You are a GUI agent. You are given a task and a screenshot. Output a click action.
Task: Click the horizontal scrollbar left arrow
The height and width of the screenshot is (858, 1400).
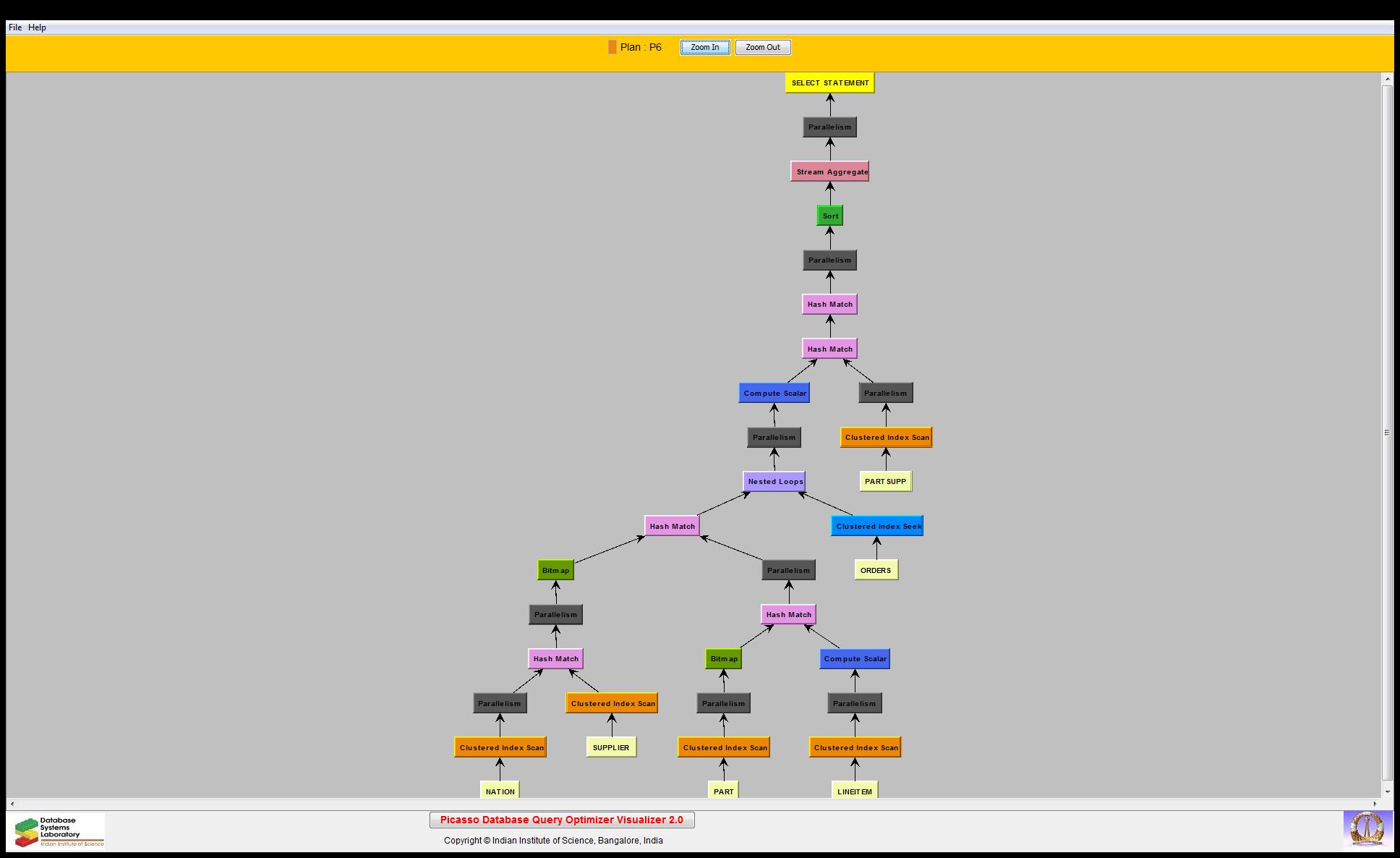(x=12, y=804)
